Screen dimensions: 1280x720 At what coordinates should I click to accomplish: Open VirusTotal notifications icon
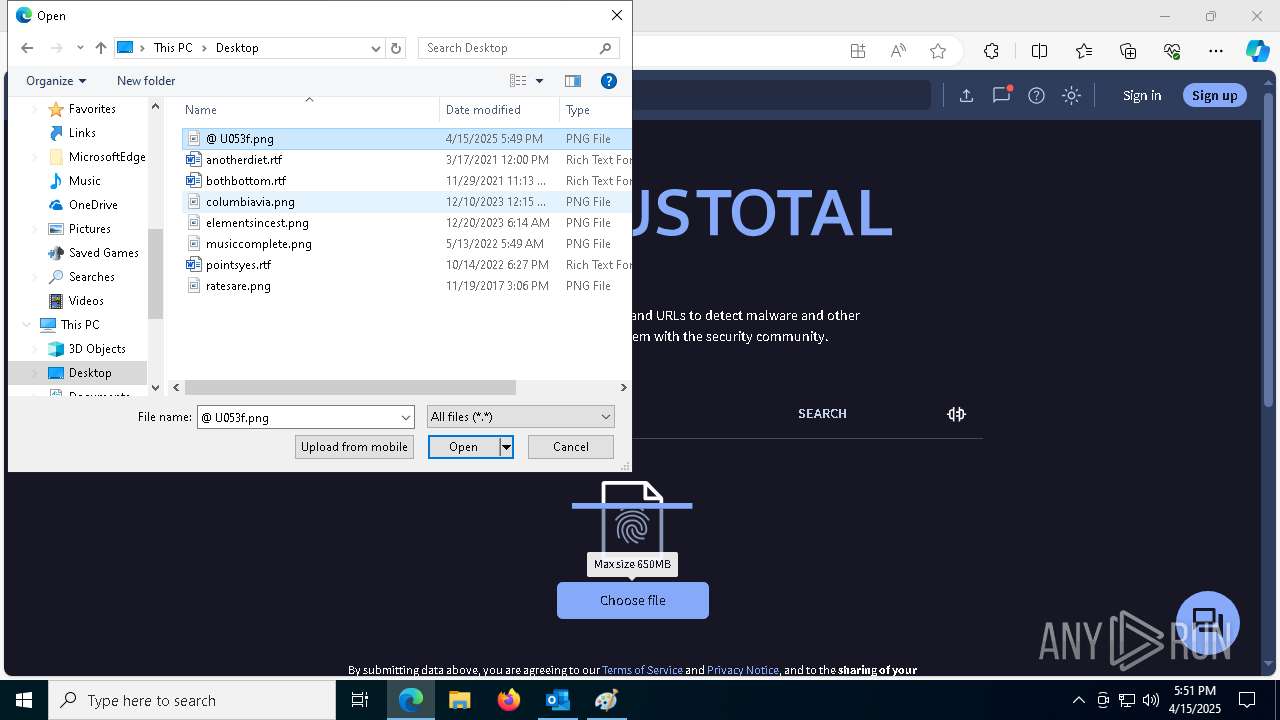pyautogui.click(x=1001, y=95)
